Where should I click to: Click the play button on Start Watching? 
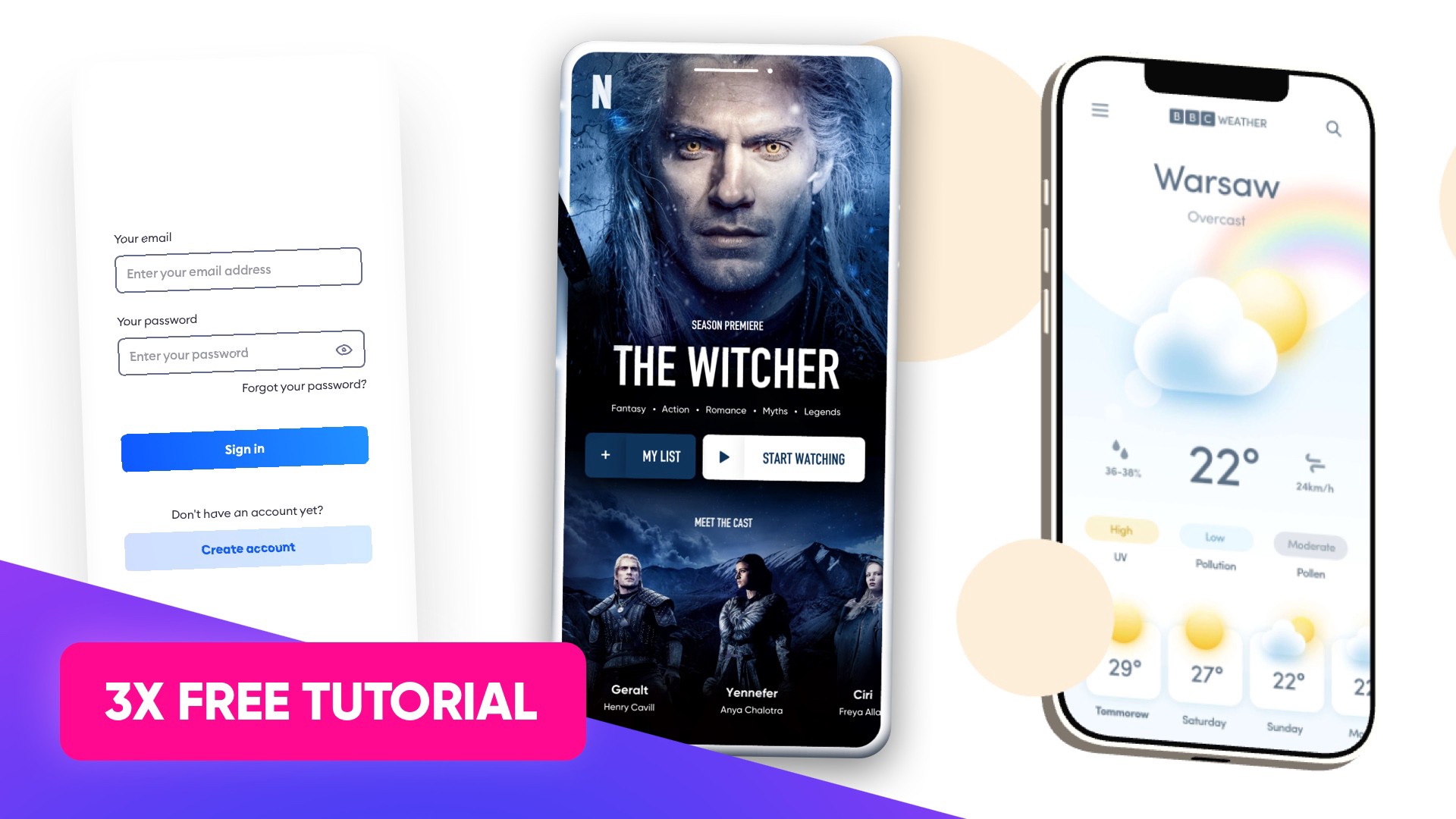[724, 458]
